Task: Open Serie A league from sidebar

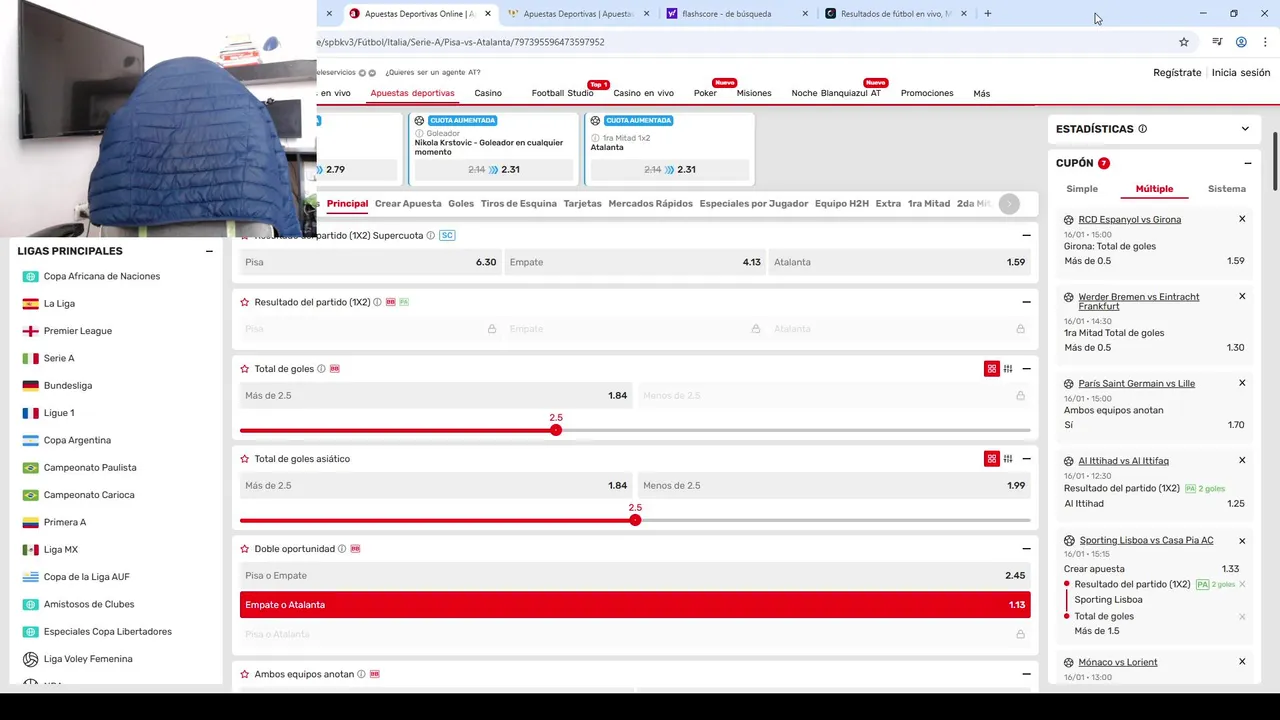Action: pyautogui.click(x=59, y=358)
